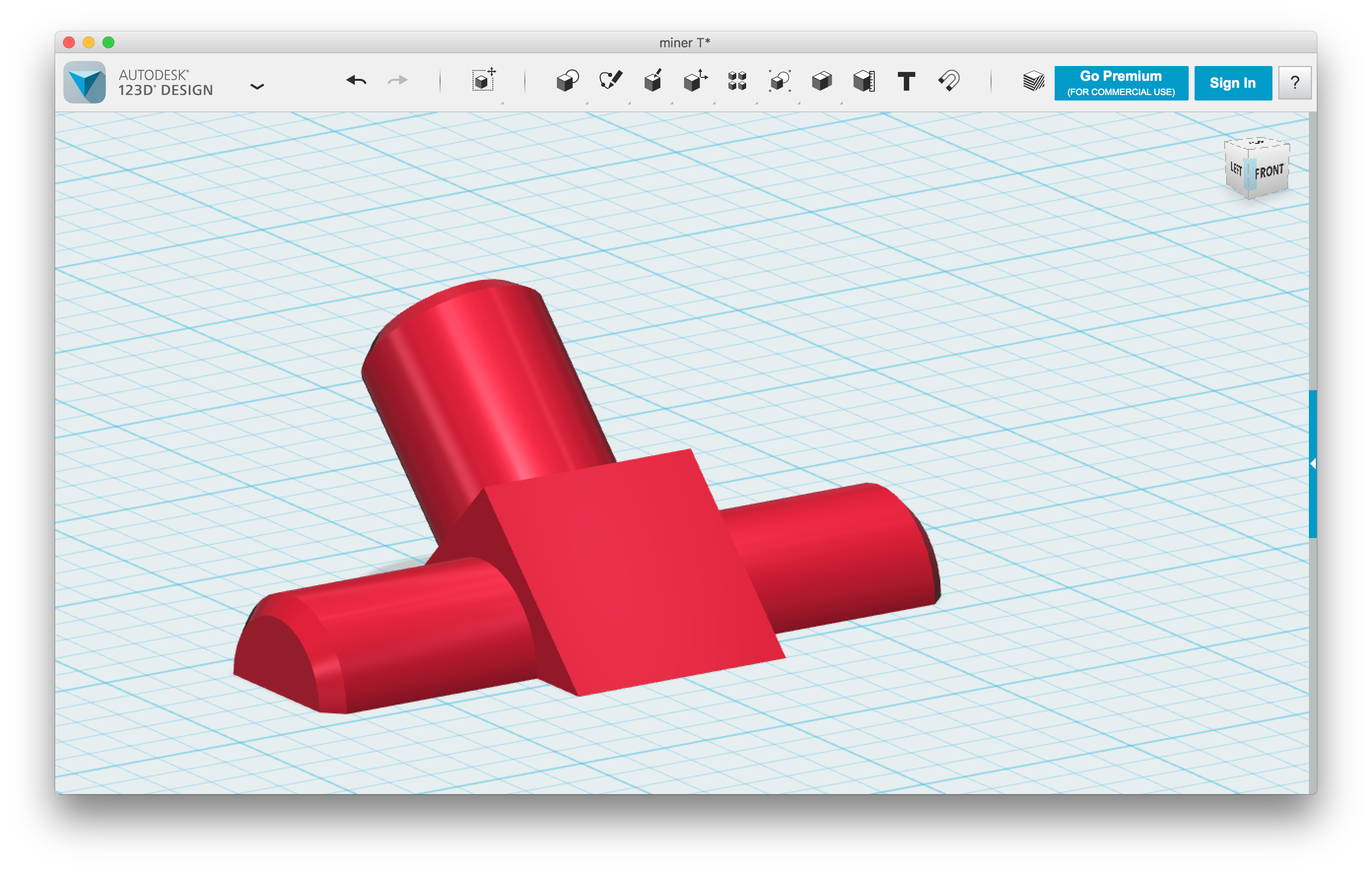Select the Text tool

(x=906, y=81)
